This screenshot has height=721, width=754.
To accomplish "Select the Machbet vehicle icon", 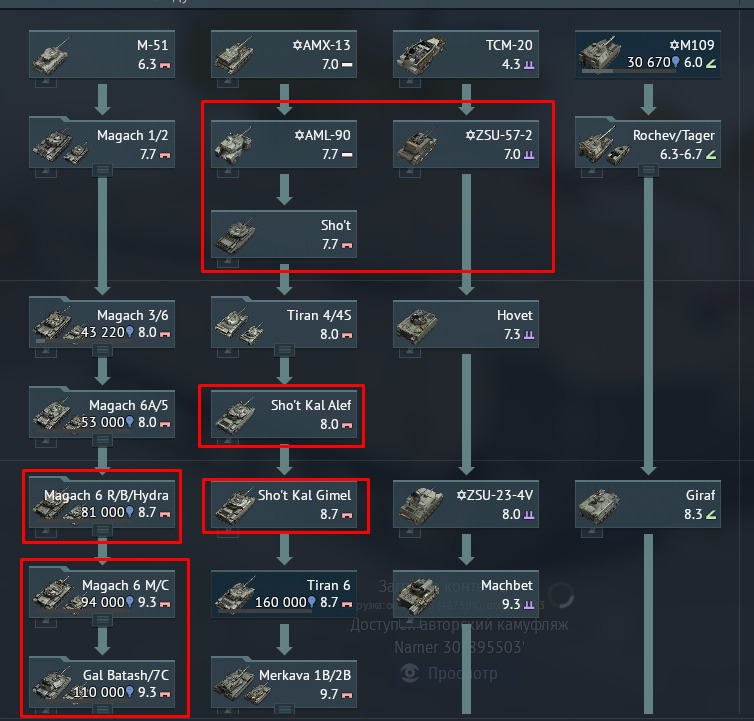I will pyautogui.click(x=418, y=595).
